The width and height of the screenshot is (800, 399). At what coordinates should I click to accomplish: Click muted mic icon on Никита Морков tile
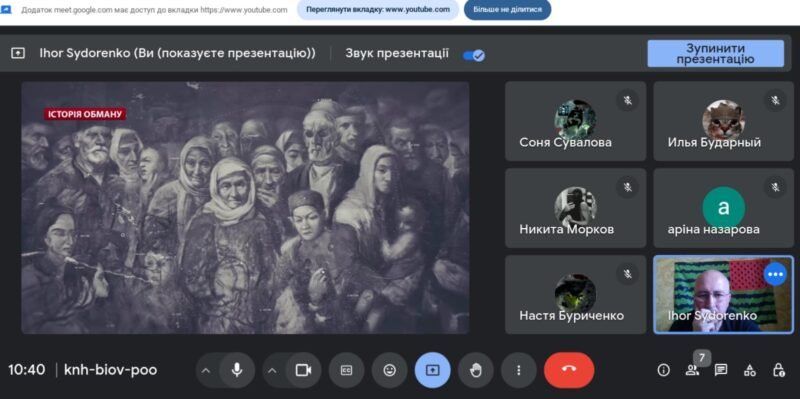click(x=628, y=187)
